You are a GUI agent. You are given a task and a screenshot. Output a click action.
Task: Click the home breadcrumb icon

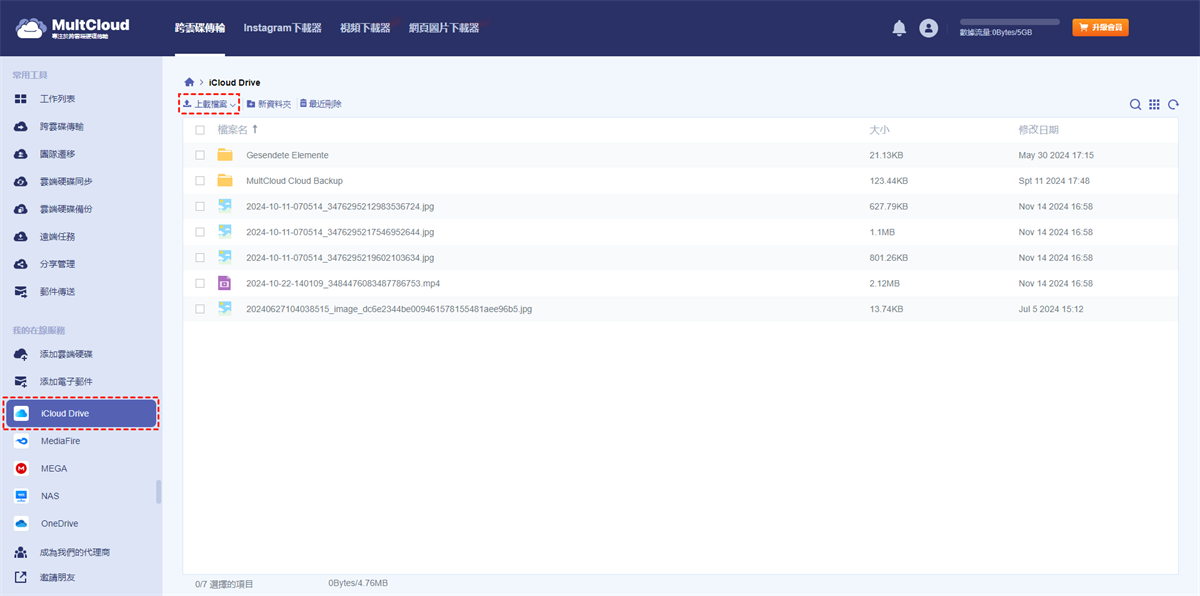pos(189,81)
